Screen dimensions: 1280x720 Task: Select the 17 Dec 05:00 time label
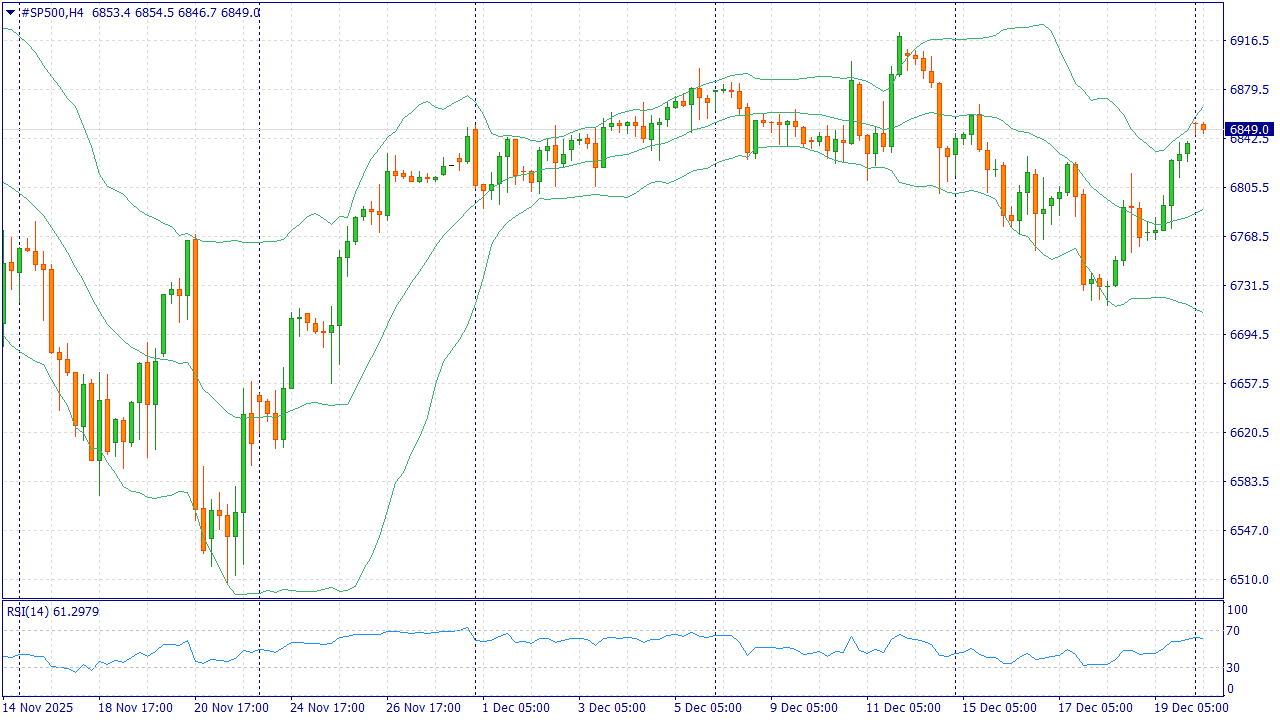click(x=1098, y=708)
